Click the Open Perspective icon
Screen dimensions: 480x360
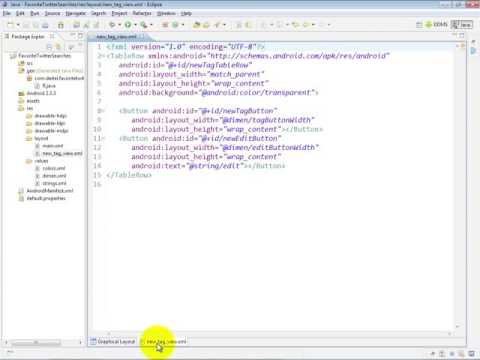(x=419, y=25)
